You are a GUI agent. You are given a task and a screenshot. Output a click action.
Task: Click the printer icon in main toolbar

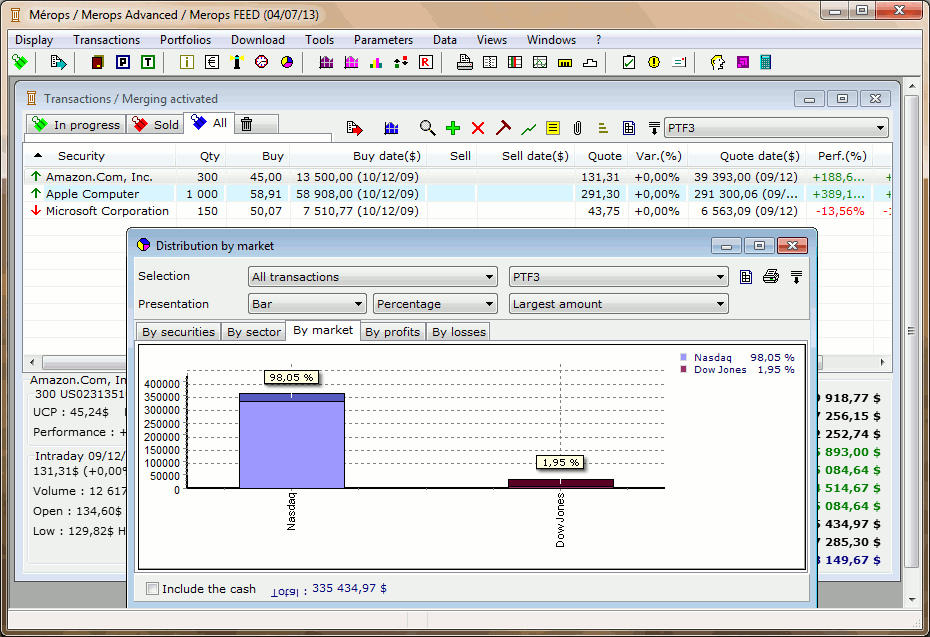(465, 62)
